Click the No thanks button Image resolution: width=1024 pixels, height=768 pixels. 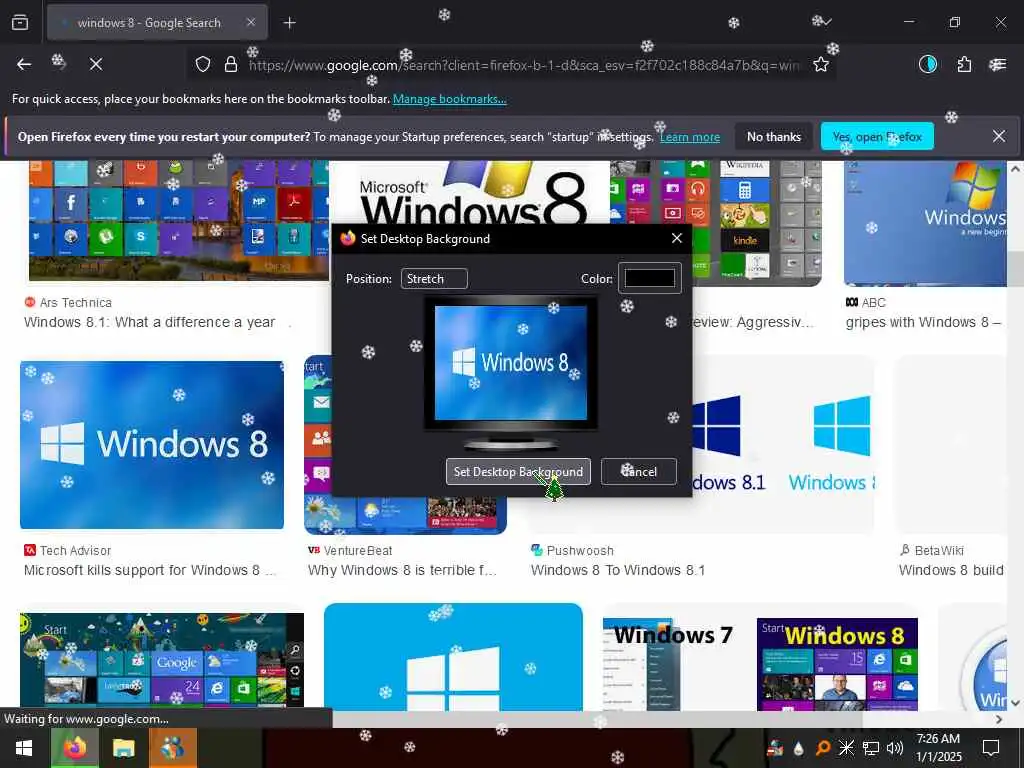[774, 136]
